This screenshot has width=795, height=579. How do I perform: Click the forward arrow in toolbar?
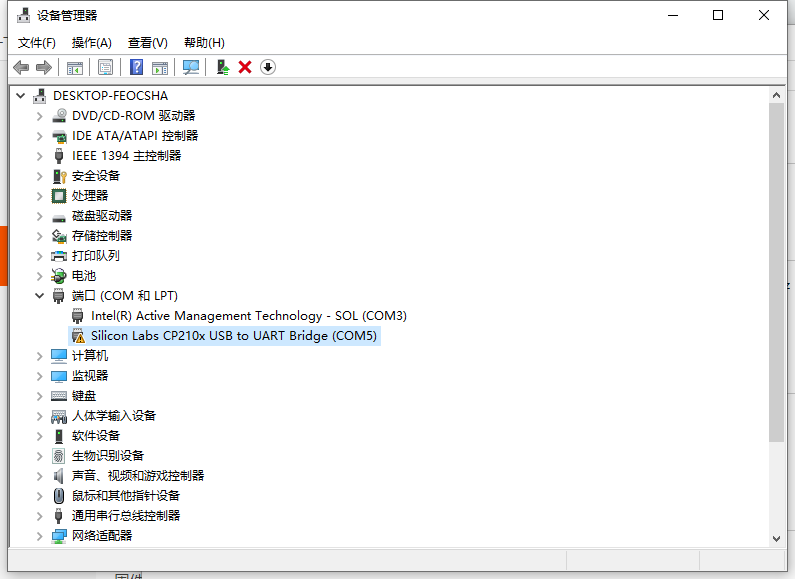point(44,67)
